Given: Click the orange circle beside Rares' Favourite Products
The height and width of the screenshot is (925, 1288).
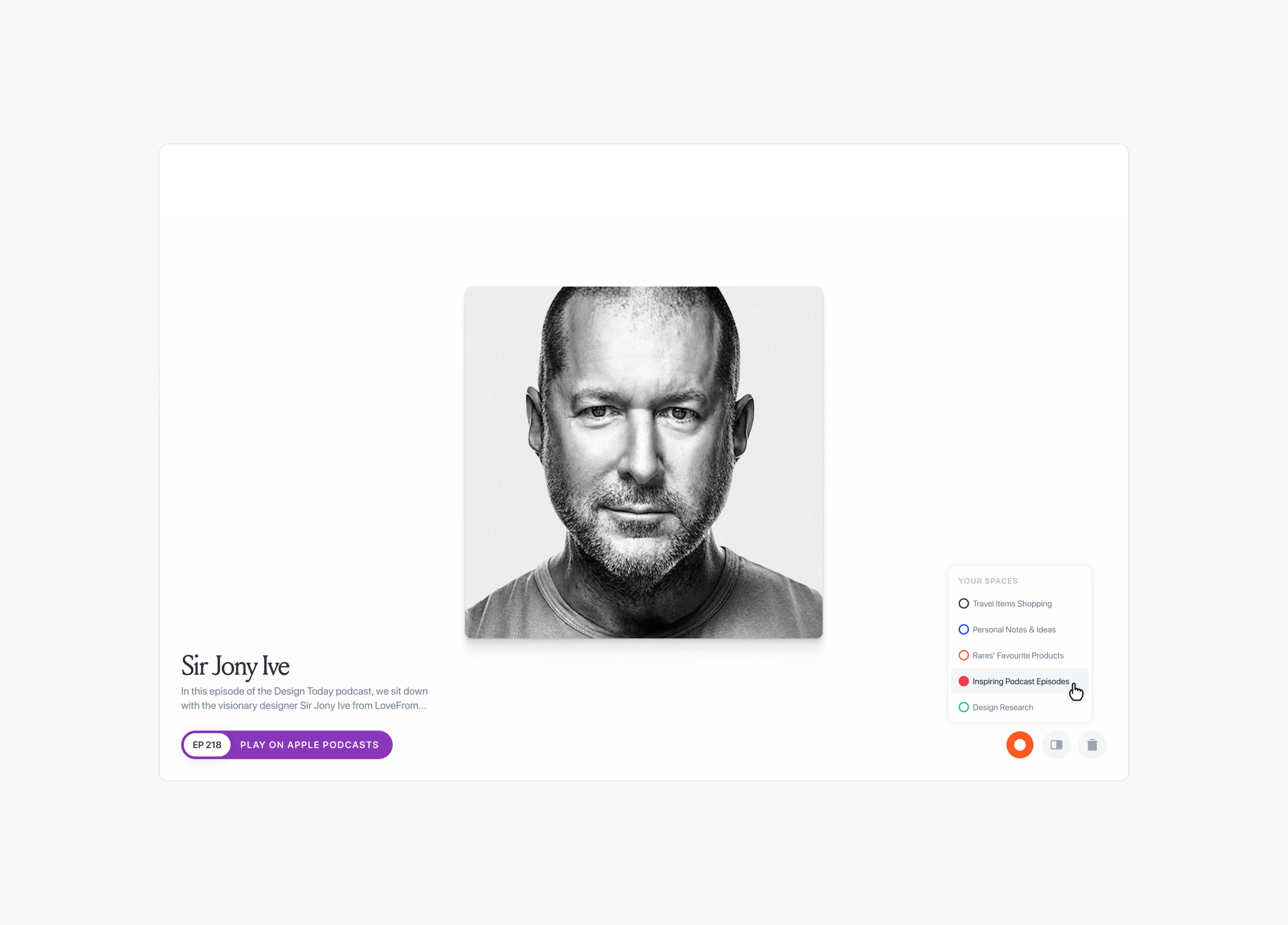Looking at the screenshot, I should point(964,655).
